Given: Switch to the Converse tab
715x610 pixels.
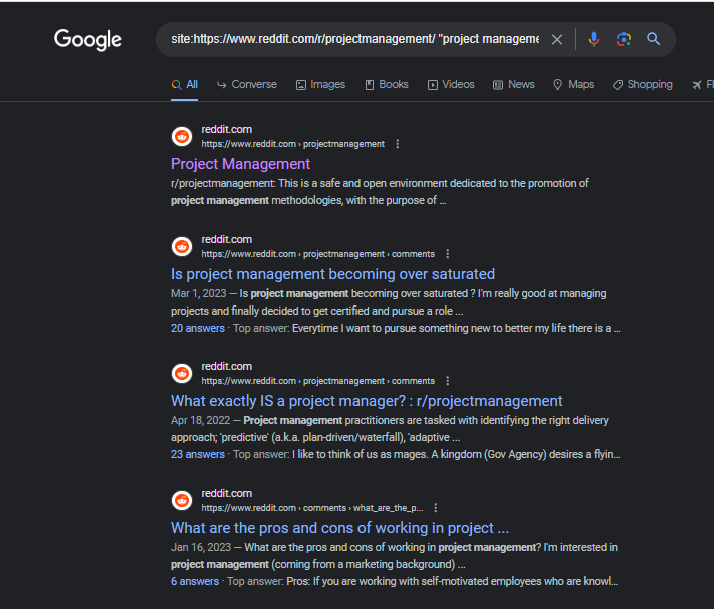Looking at the screenshot, I should (x=247, y=85).
